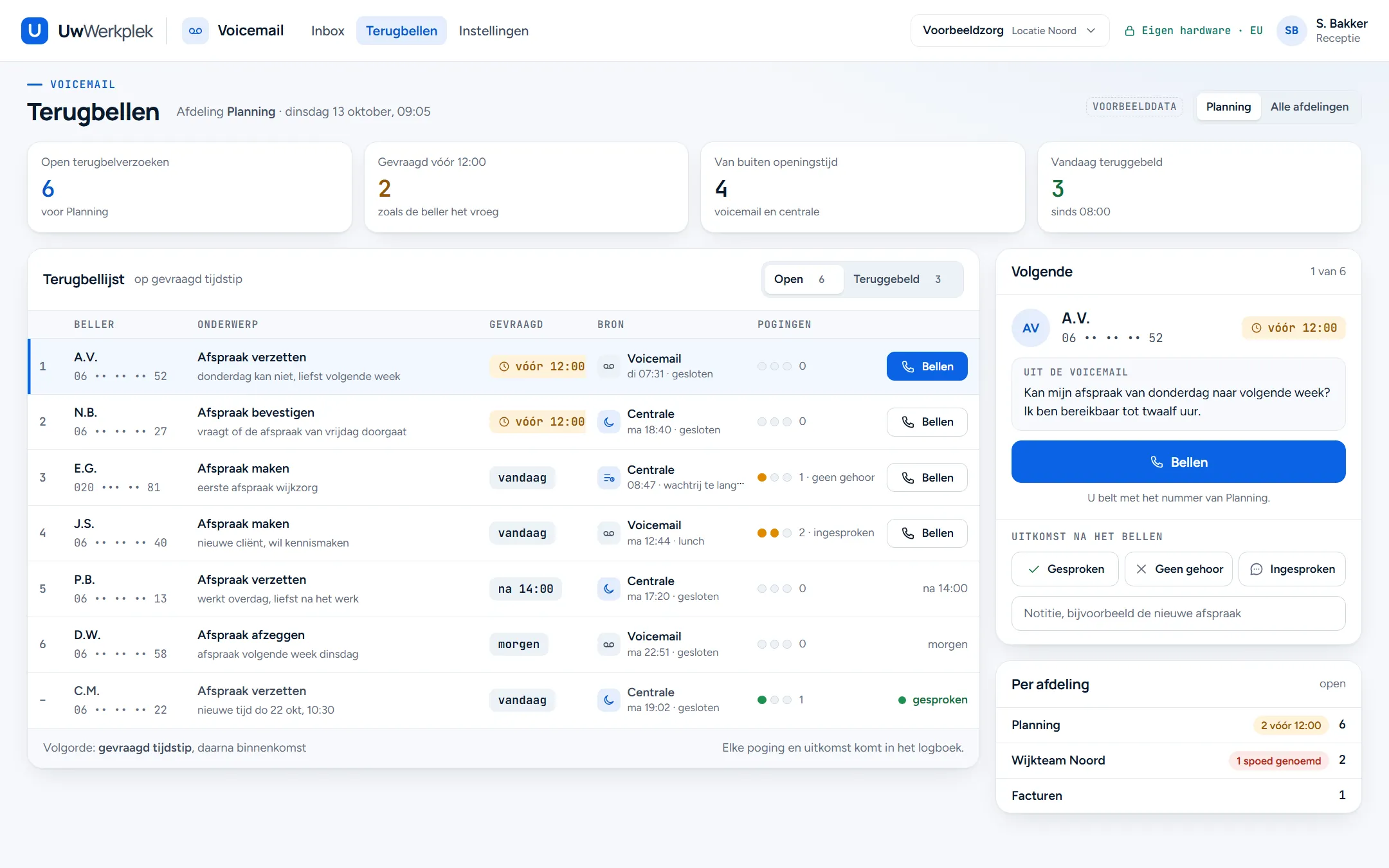Click the 1 spoed genoemd badge
This screenshot has height=868, width=1389.
tap(1278, 761)
